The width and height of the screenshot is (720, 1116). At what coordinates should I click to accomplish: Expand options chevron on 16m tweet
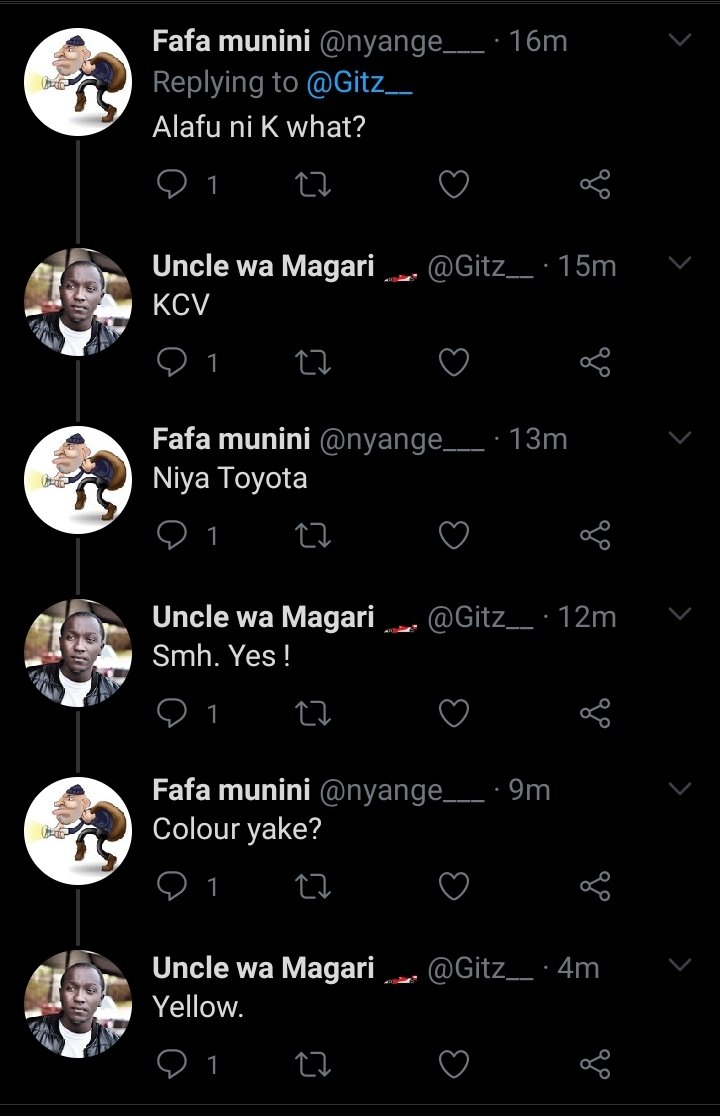tap(680, 40)
